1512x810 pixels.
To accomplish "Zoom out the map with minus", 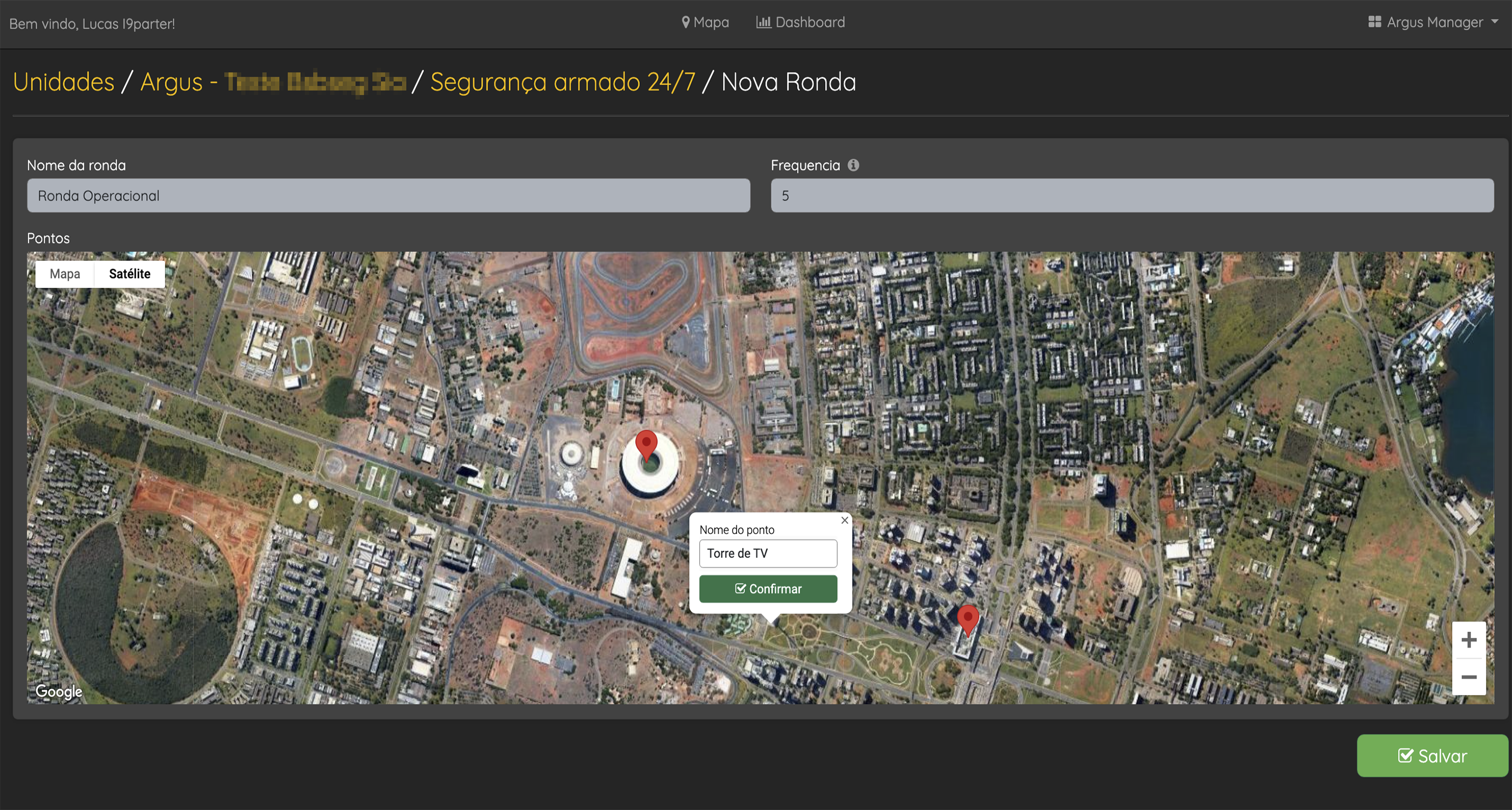I will click(x=1469, y=677).
